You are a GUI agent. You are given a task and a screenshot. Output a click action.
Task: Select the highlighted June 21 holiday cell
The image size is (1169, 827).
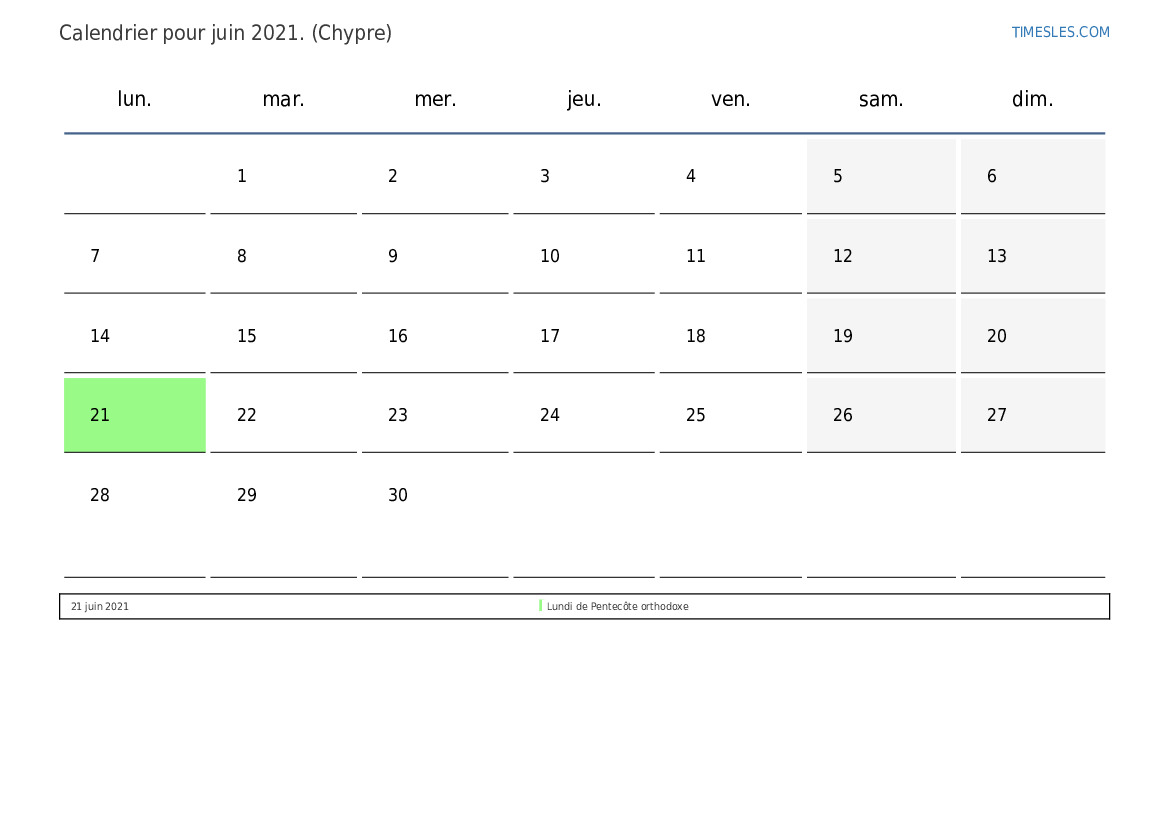coord(134,415)
